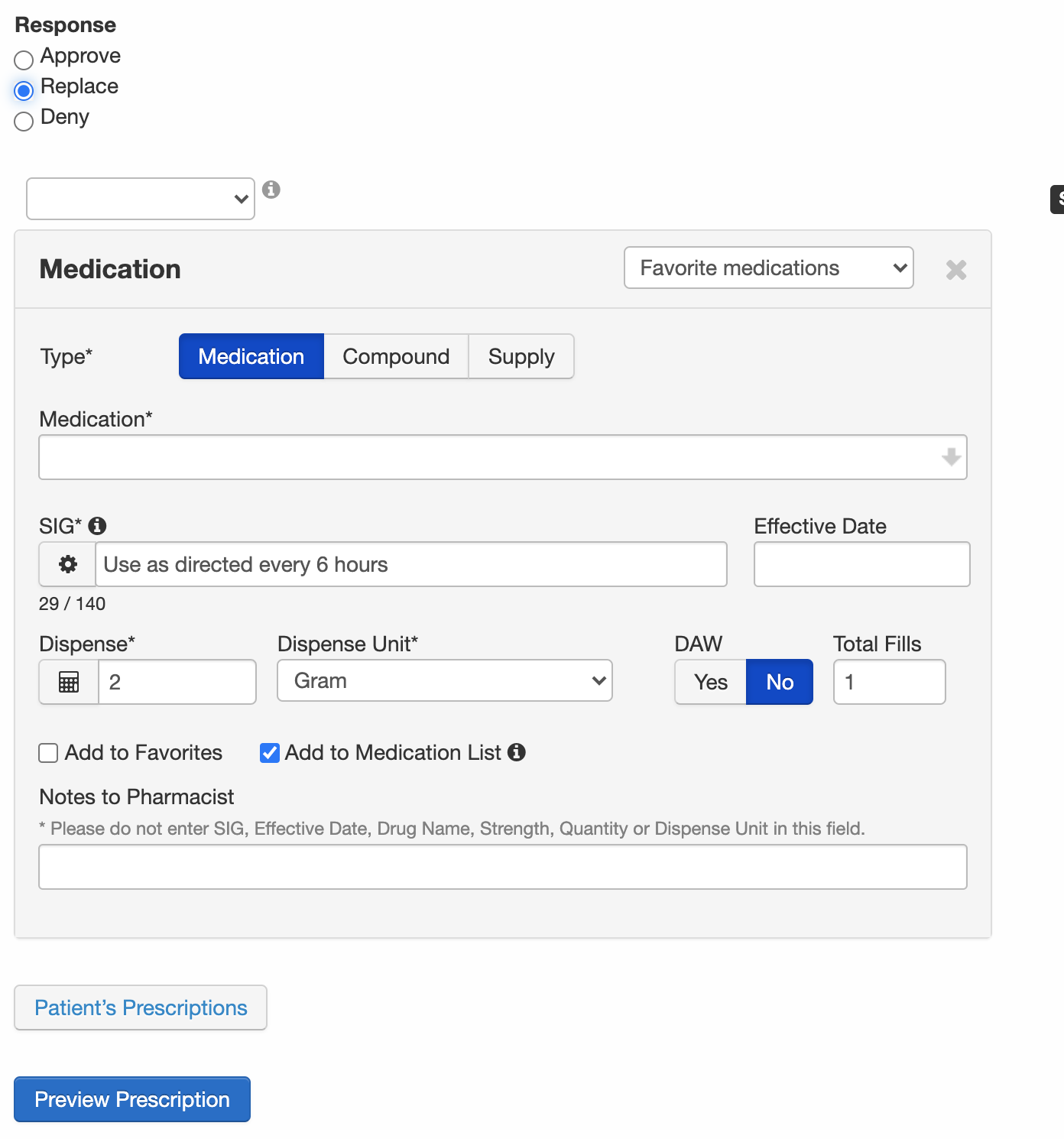
Task: Click the Total Fills field
Action: (x=890, y=682)
